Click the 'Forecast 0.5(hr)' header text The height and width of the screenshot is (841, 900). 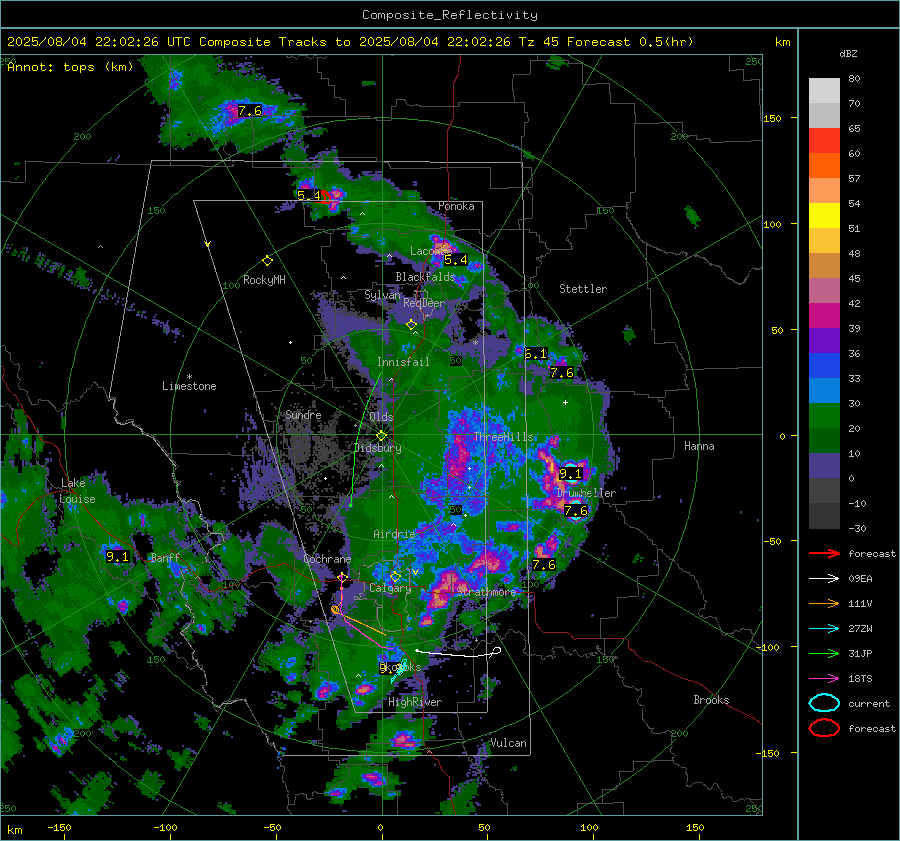(630, 42)
